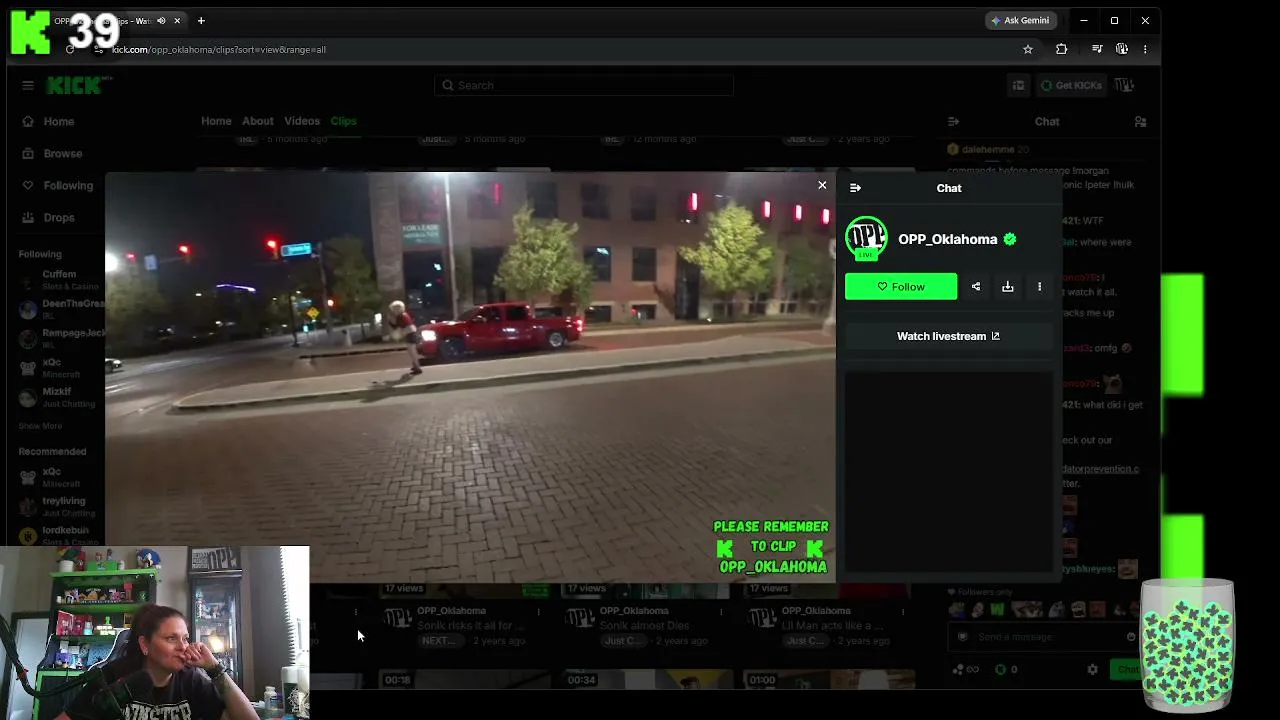Collapse the main page chat panel
Screen dimensions: 1280x720
pyautogui.click(x=953, y=121)
